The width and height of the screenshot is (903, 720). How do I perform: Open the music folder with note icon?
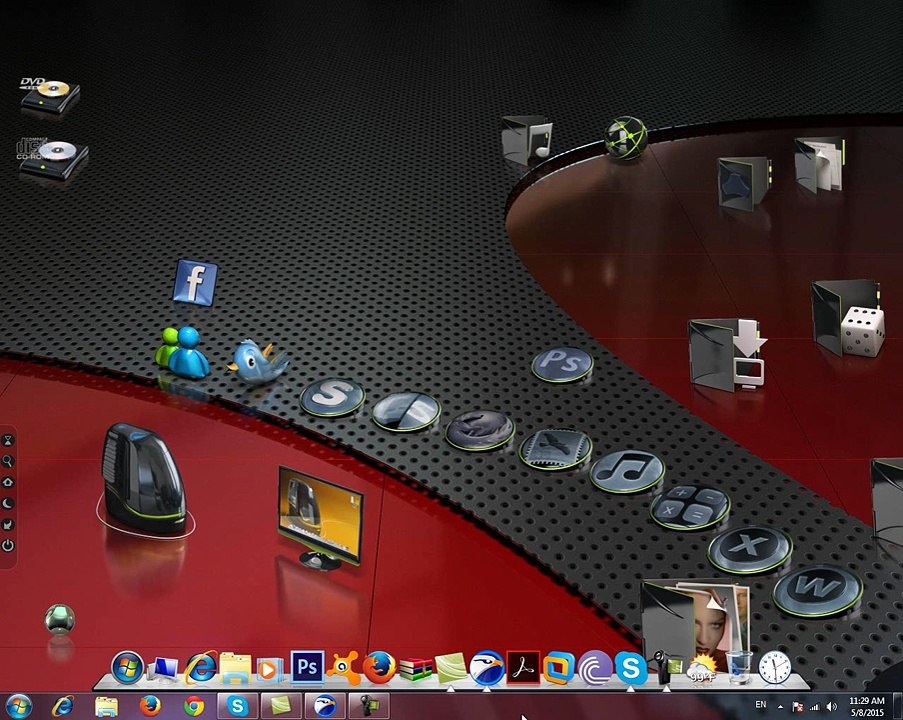click(527, 140)
